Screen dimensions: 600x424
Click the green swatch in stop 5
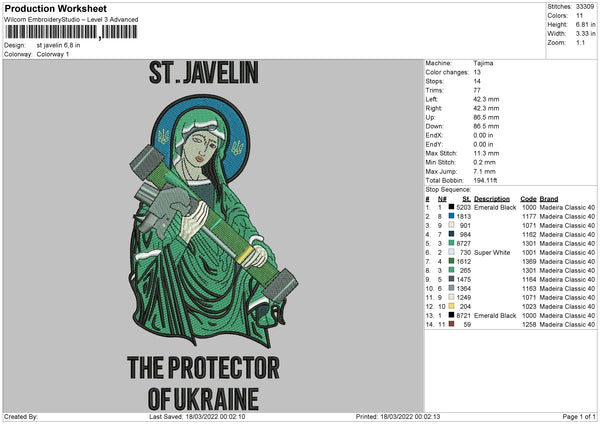pos(452,243)
